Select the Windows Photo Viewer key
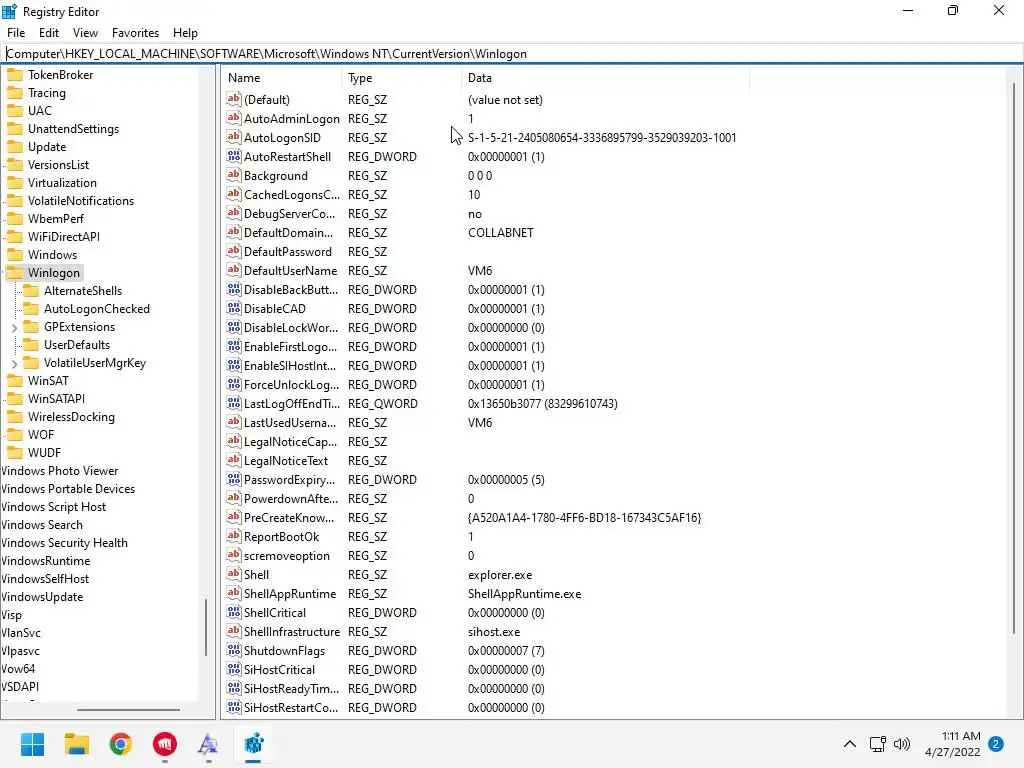This screenshot has width=1024, height=768. click(x=59, y=471)
